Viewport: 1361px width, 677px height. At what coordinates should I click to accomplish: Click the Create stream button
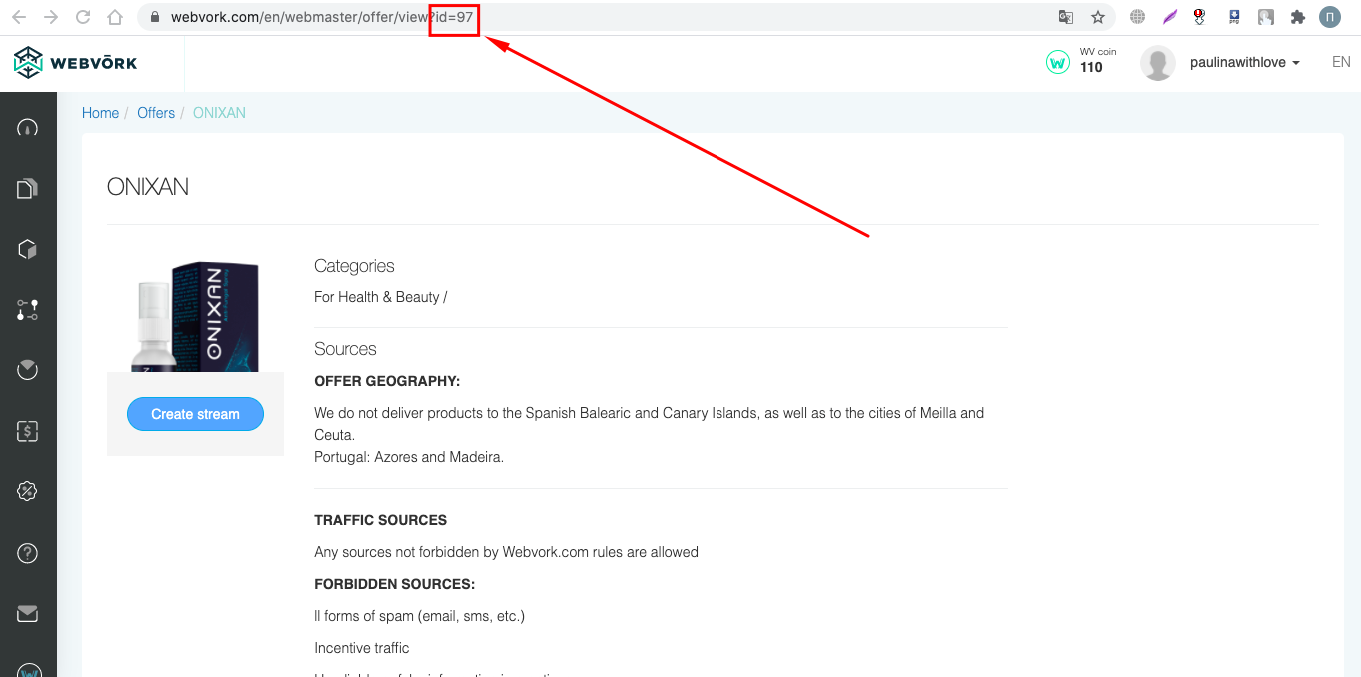tap(195, 414)
